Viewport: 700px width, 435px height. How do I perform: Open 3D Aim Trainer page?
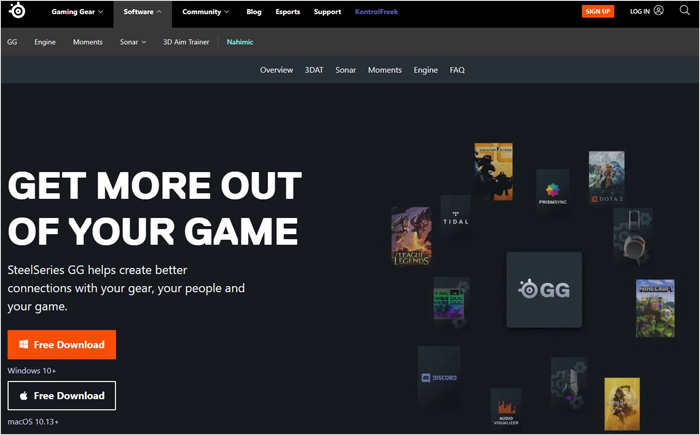186,42
